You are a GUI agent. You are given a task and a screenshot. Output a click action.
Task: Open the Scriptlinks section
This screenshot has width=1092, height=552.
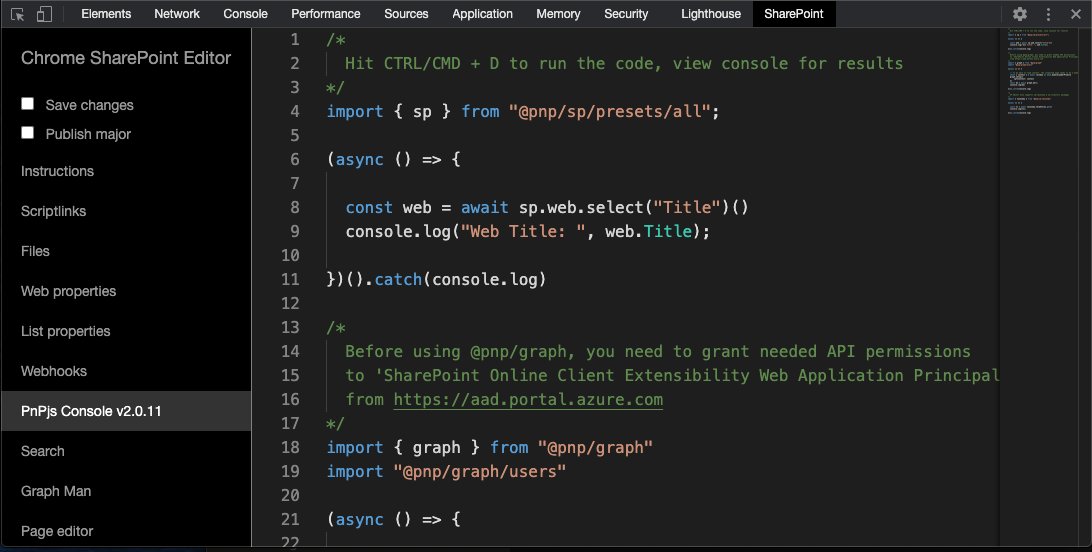click(x=126, y=211)
